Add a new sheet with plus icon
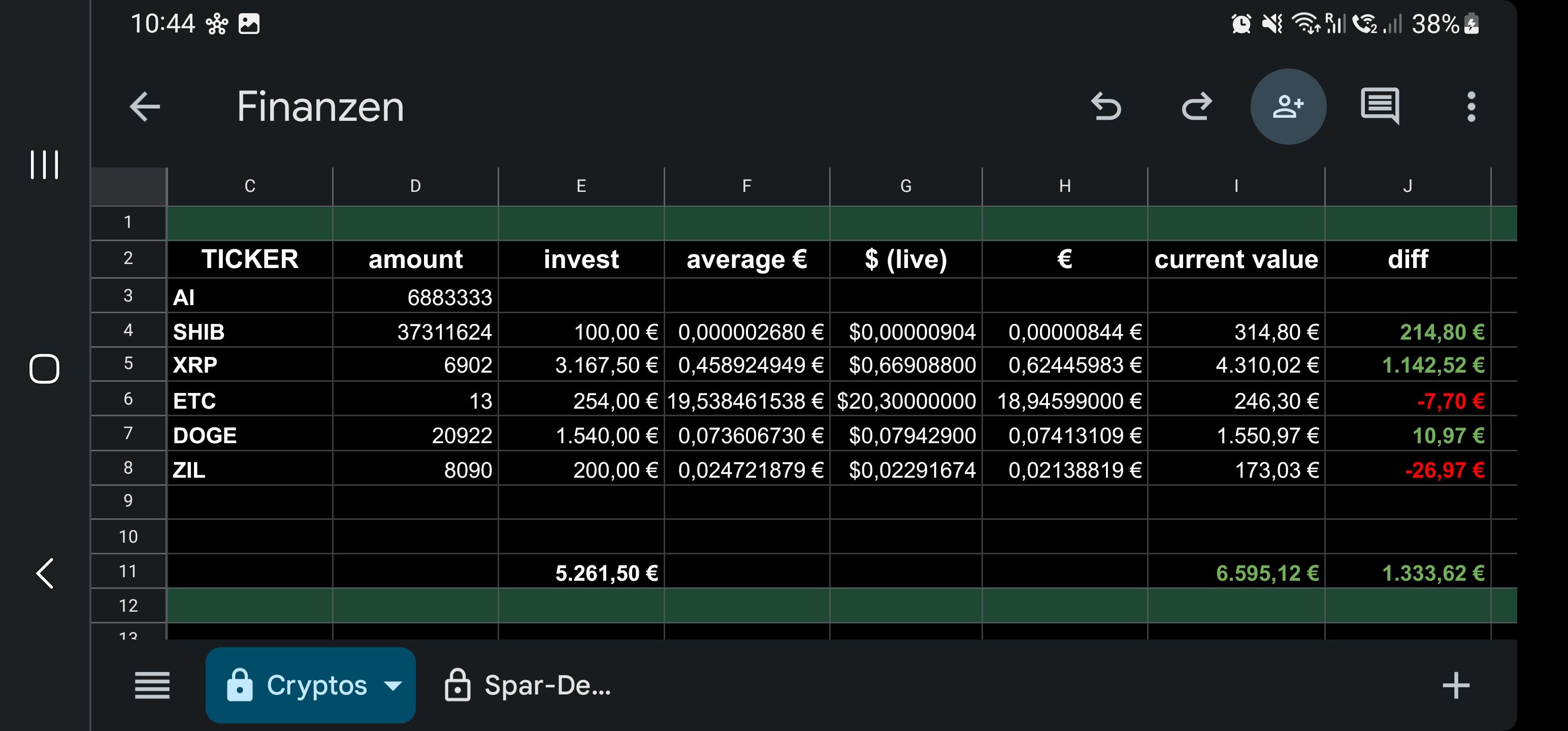Viewport: 1568px width, 731px height. 1456,685
